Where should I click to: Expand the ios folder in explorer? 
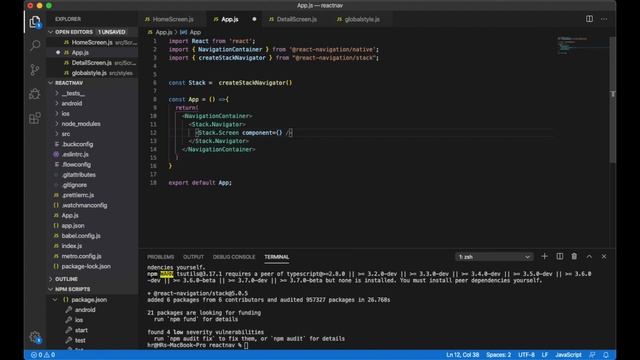pyautogui.click(x=65, y=114)
